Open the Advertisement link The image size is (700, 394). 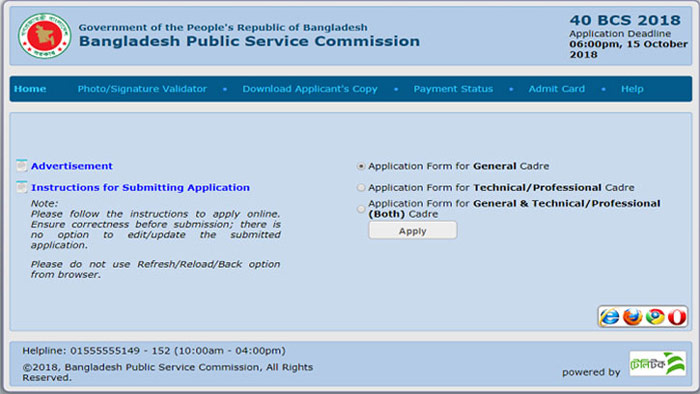tap(71, 166)
